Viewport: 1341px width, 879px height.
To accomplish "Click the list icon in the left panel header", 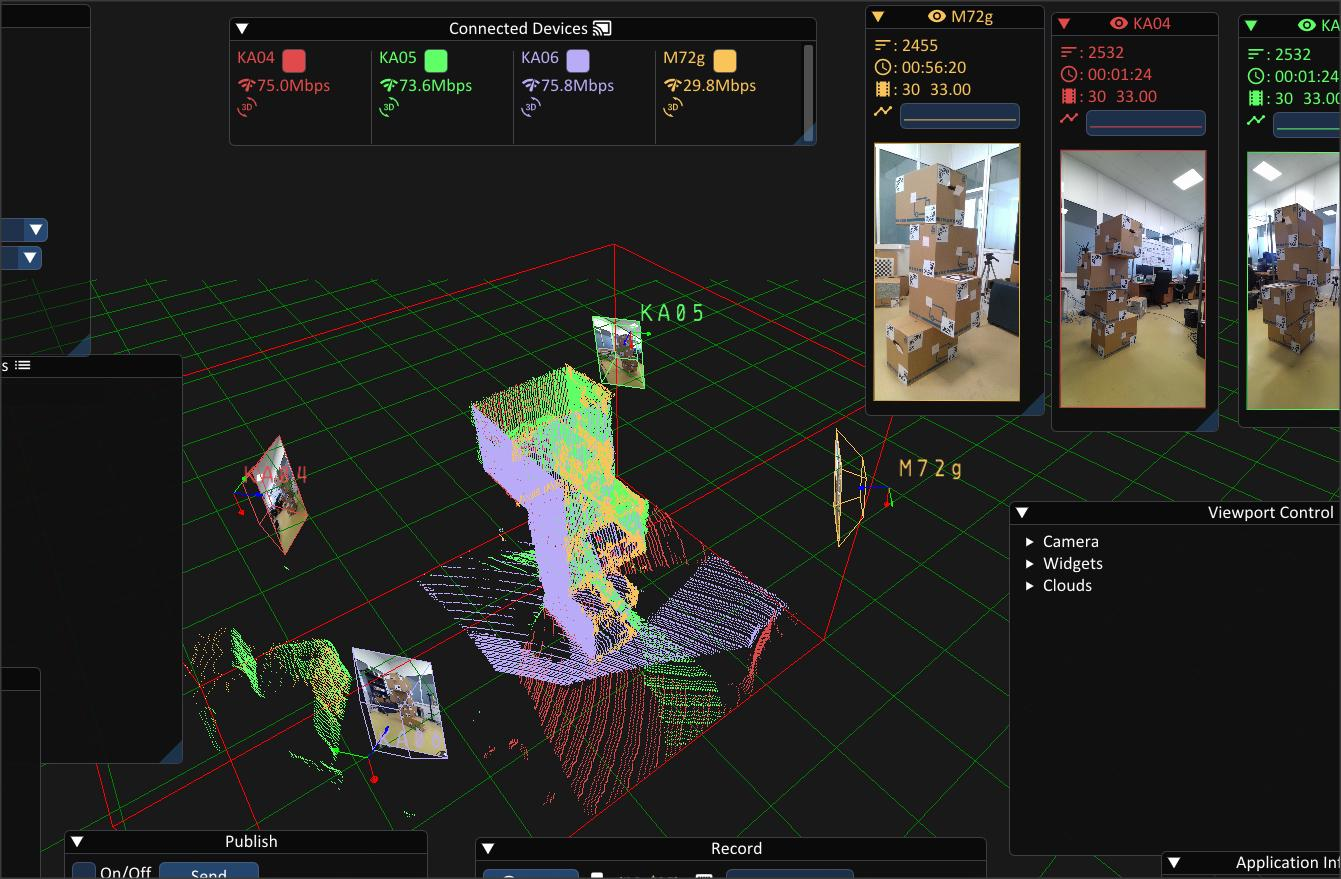I will [23, 365].
